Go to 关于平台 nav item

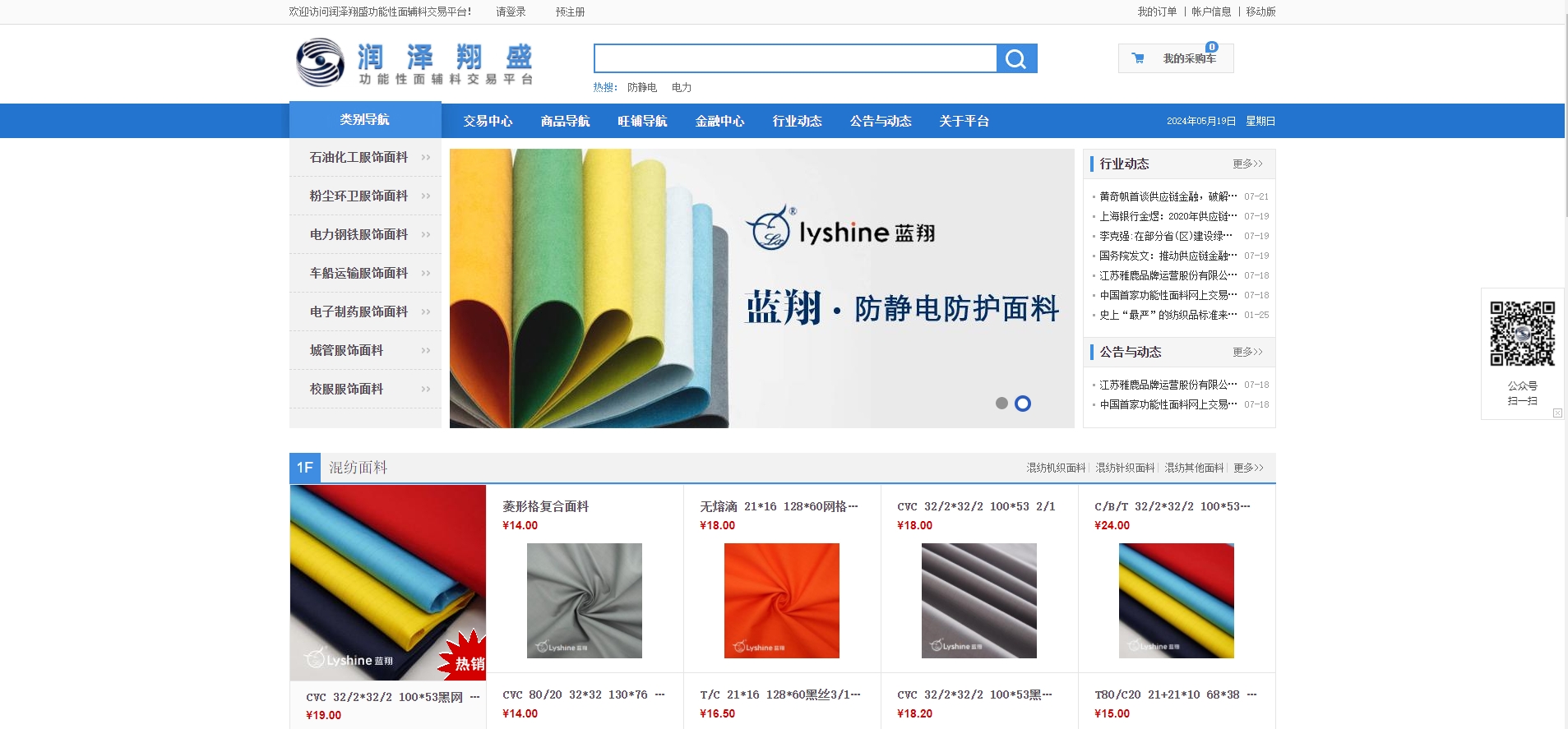pos(964,121)
